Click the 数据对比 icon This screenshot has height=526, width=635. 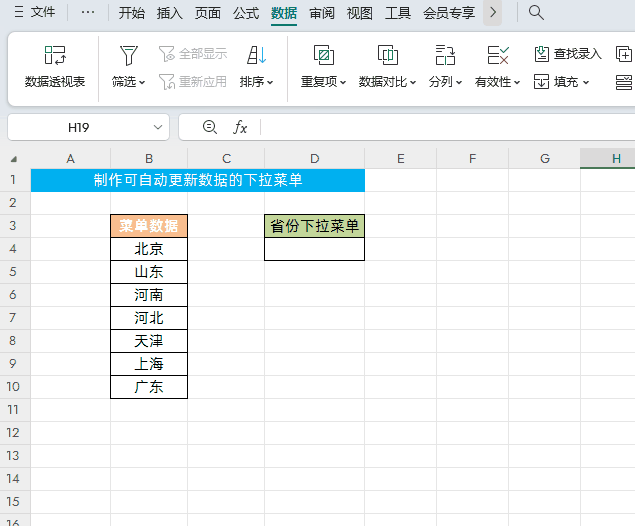coord(388,55)
